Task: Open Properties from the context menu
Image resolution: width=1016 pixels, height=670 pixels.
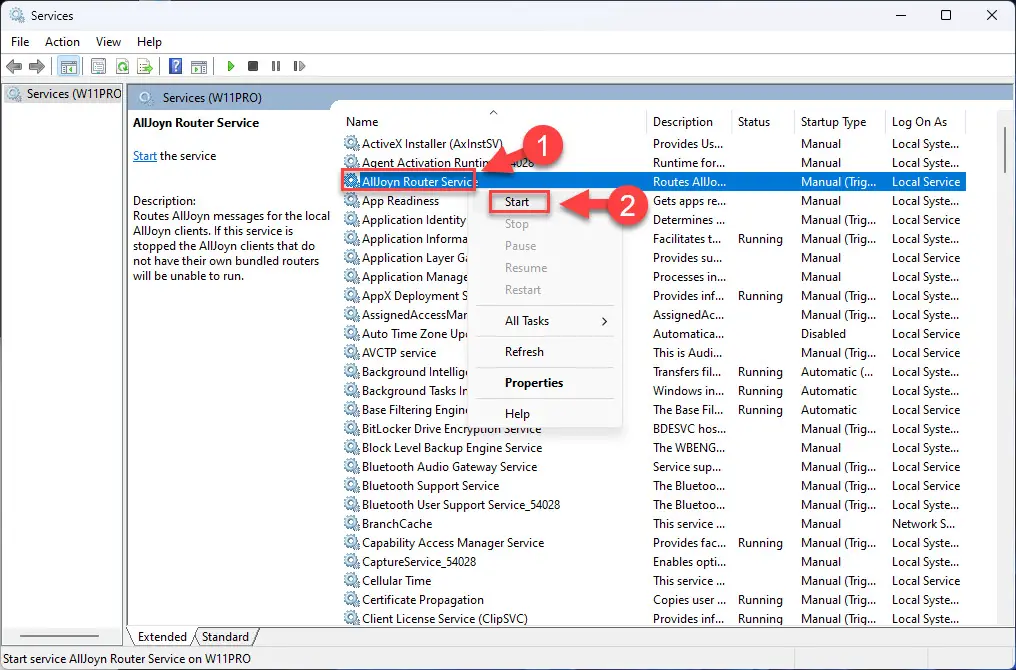Action: point(534,383)
